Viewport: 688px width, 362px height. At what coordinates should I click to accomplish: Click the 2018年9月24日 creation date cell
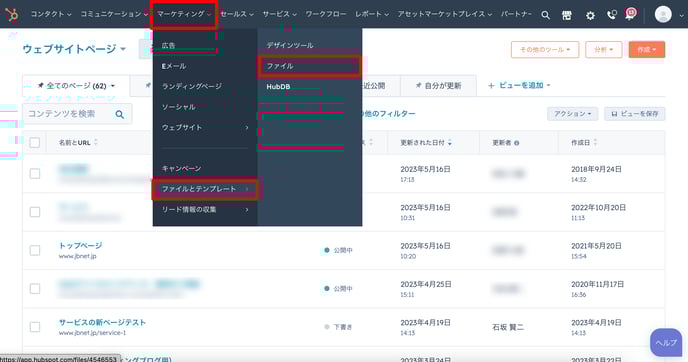(596, 169)
